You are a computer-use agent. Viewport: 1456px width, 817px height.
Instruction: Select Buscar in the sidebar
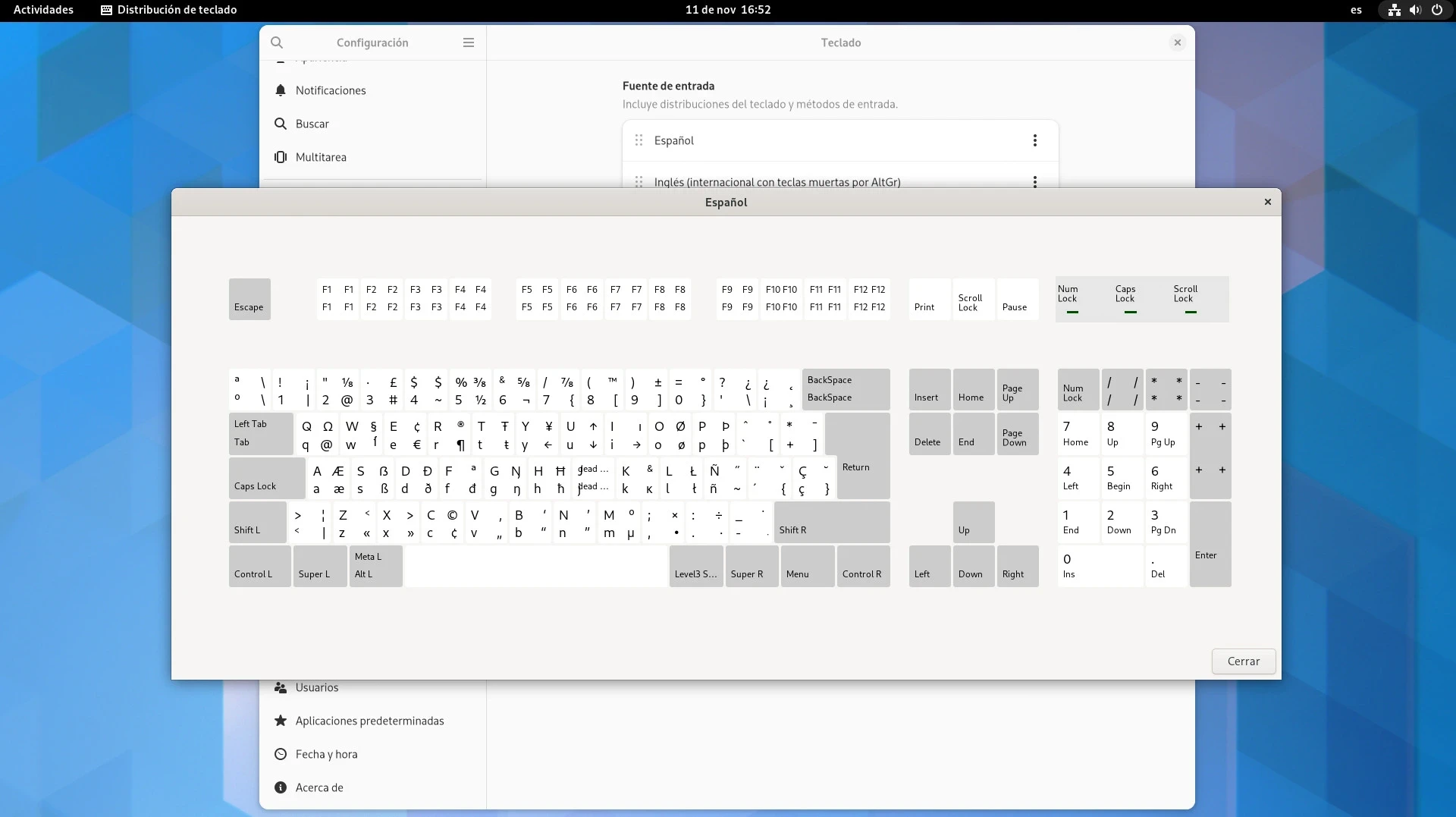pyautogui.click(x=312, y=124)
